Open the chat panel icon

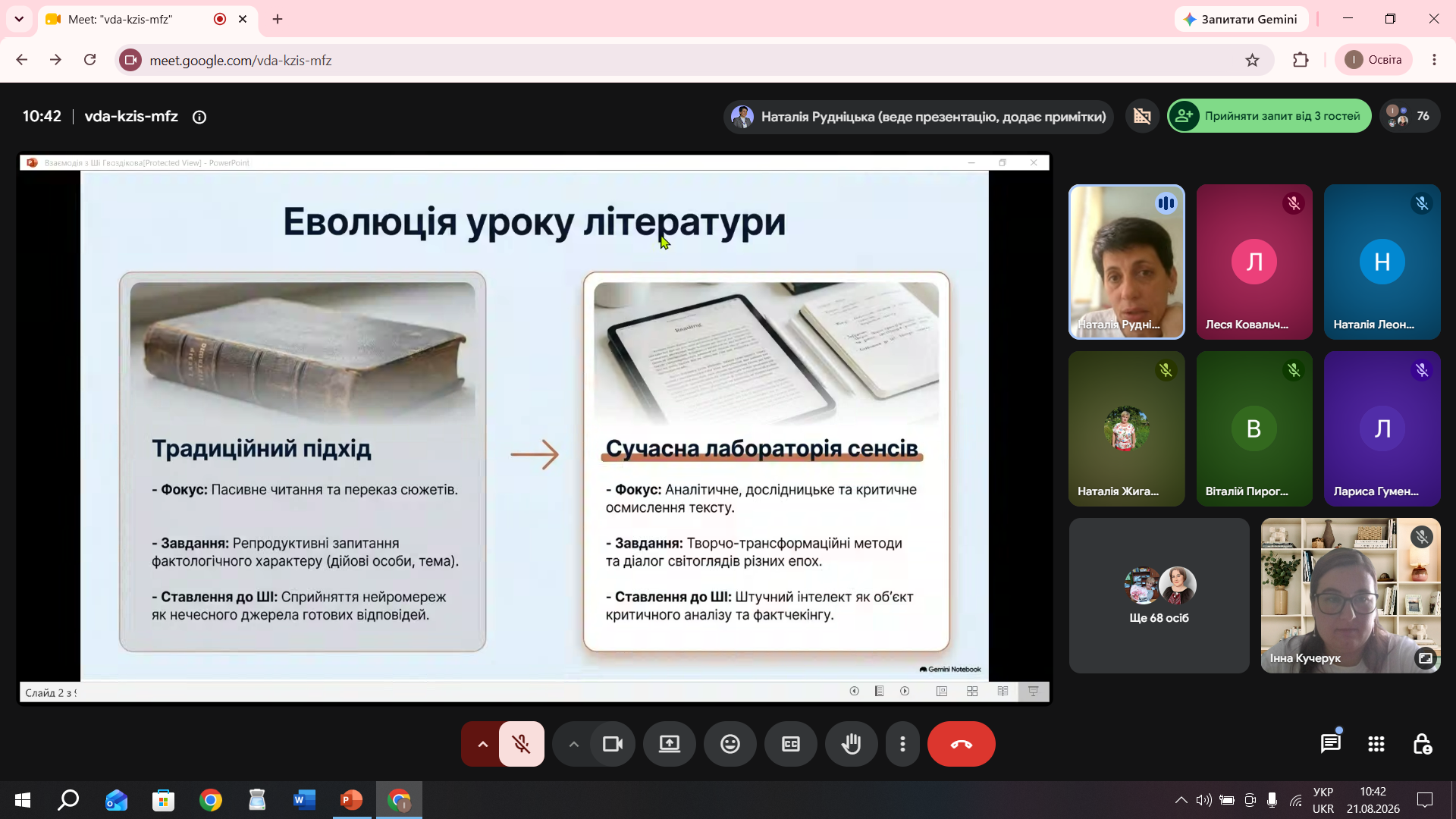pyautogui.click(x=1331, y=744)
